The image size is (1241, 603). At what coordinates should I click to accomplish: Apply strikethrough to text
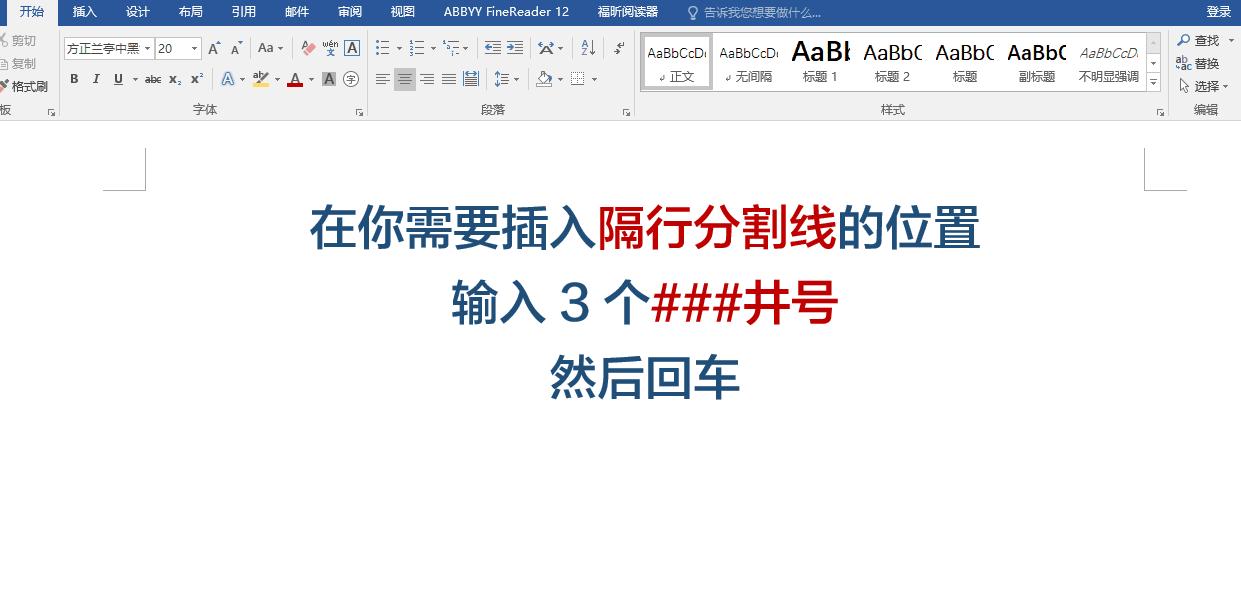(x=152, y=78)
